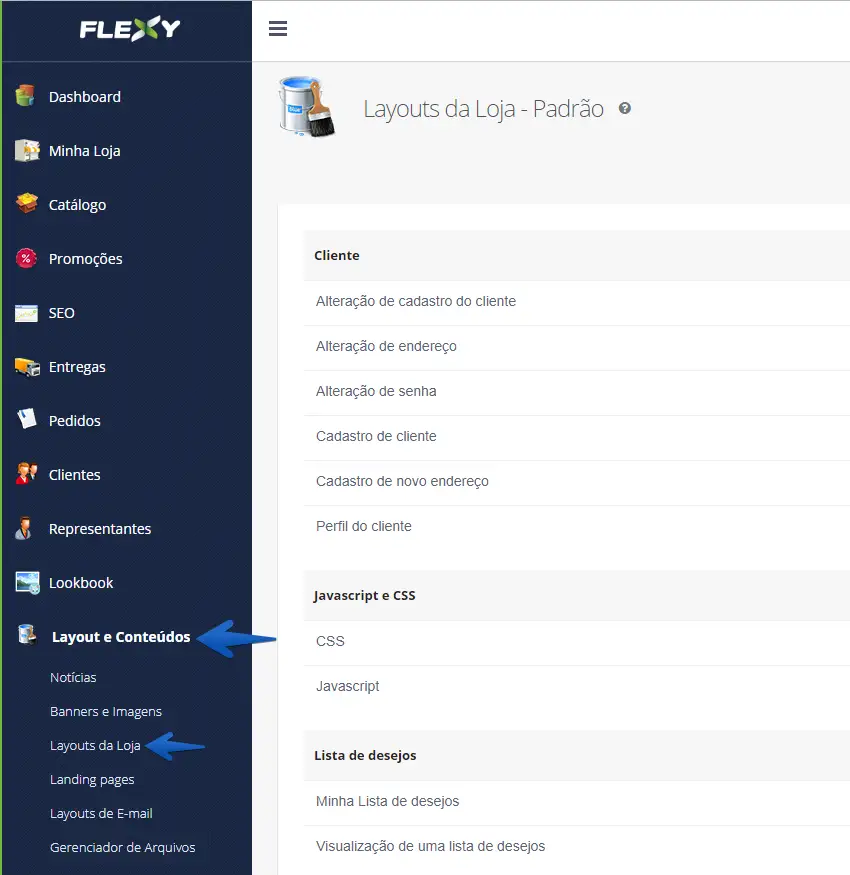Click the Promoções percent icon
The height and width of the screenshot is (875, 850).
26,258
